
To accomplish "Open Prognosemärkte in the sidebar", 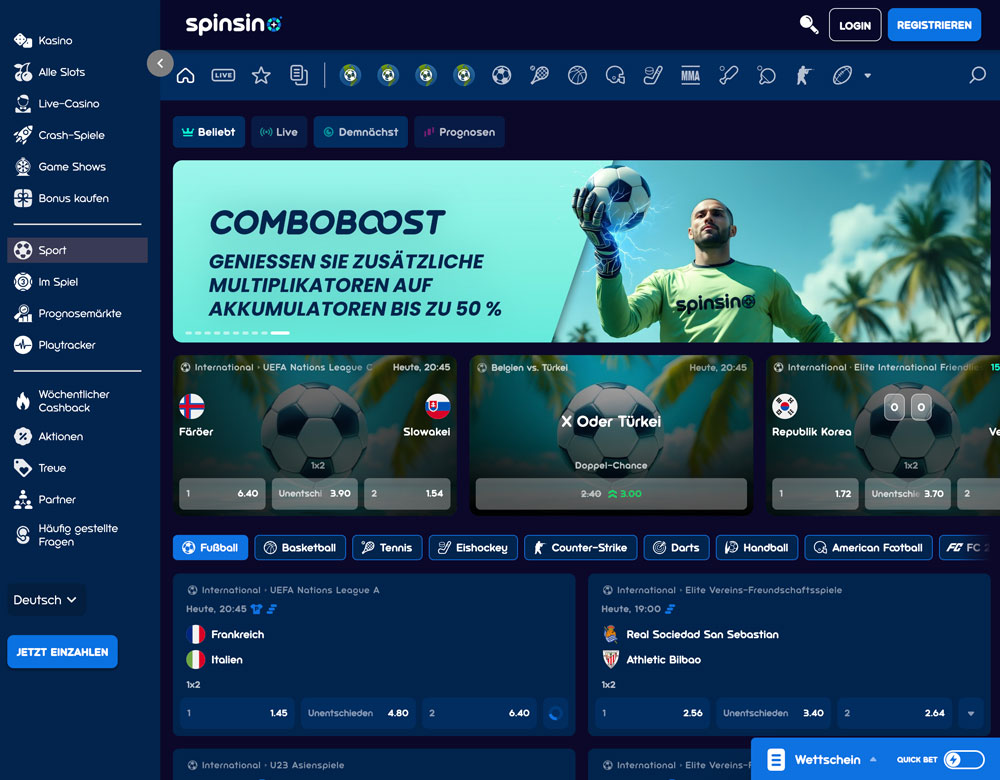I will [x=77, y=313].
